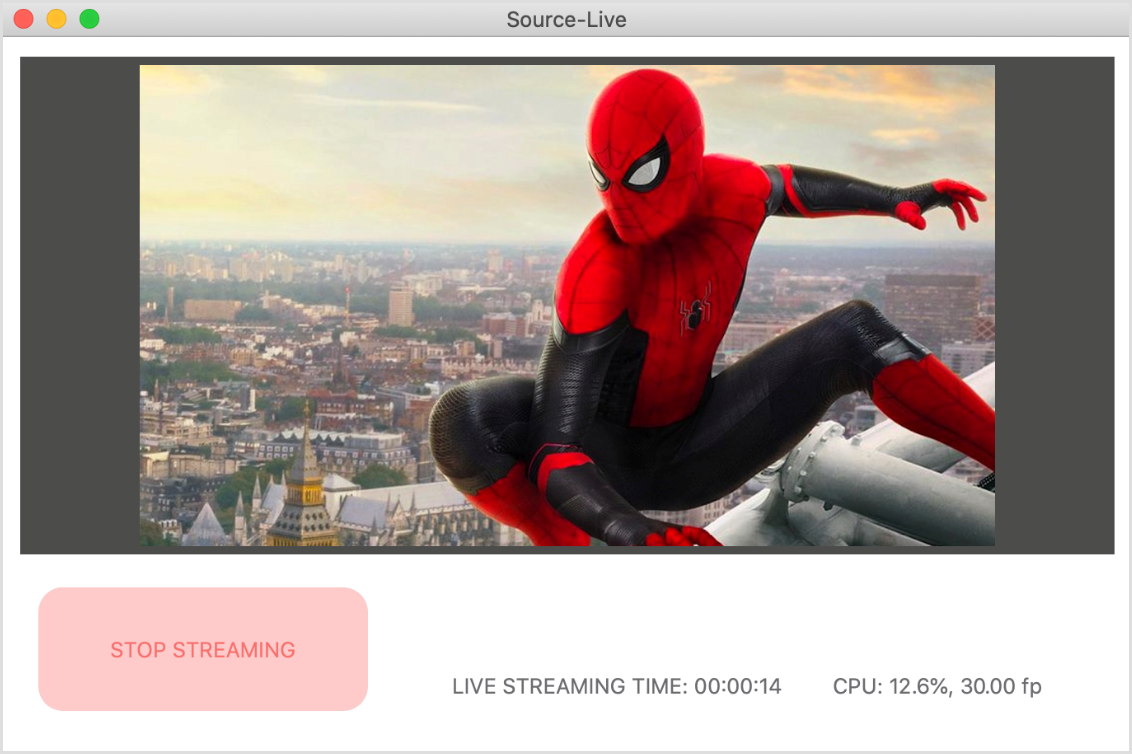The image size is (1132, 754).
Task: Maximize the window with the green button
Action: pyautogui.click(x=89, y=19)
